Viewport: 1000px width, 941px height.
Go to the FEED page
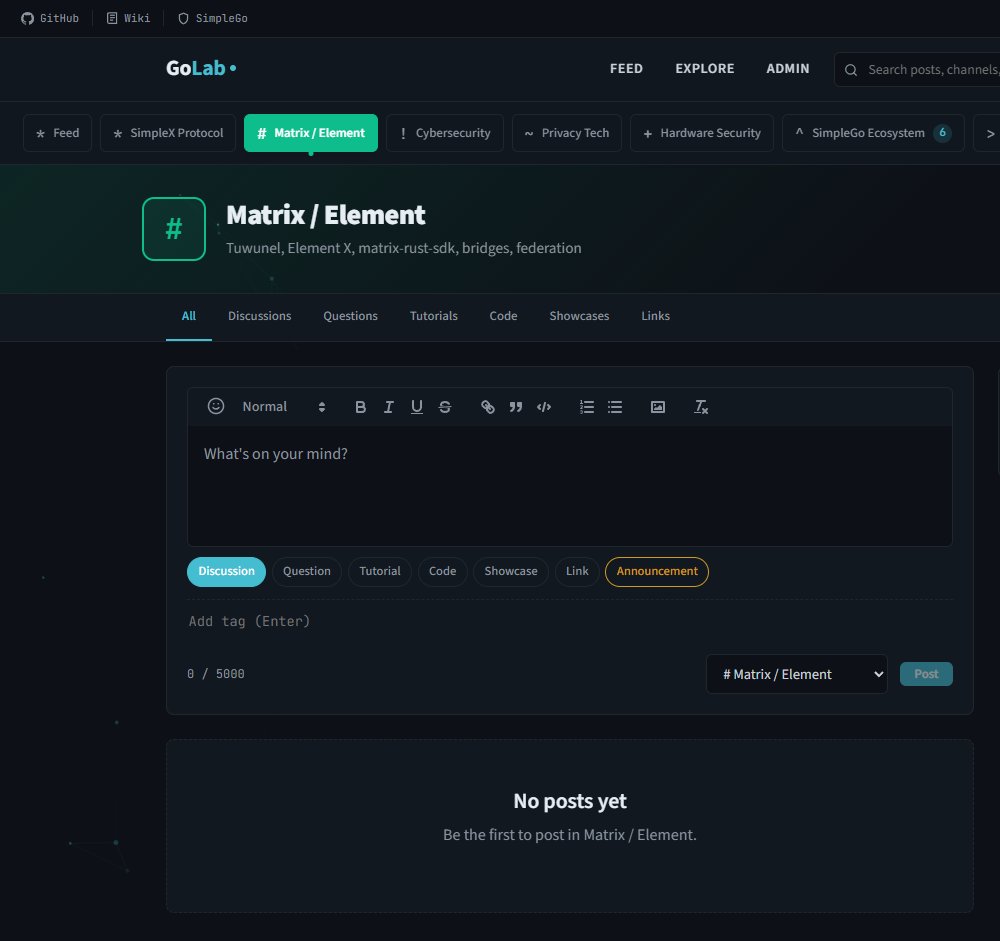[x=626, y=68]
